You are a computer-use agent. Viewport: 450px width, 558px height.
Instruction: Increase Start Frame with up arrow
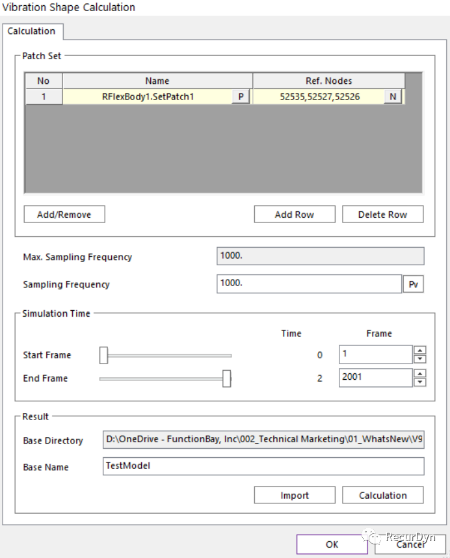click(x=420, y=350)
